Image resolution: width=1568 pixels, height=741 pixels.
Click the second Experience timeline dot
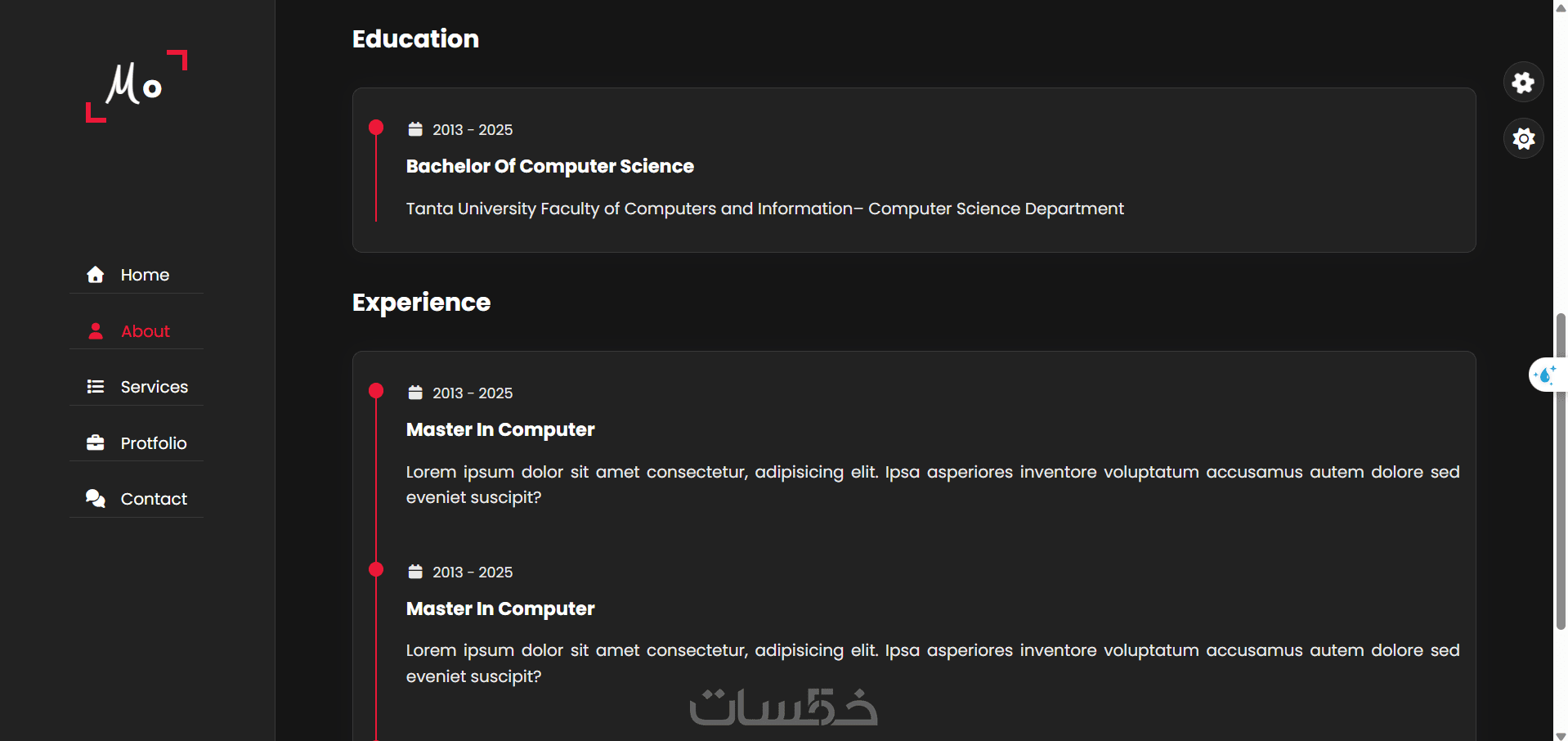click(376, 569)
